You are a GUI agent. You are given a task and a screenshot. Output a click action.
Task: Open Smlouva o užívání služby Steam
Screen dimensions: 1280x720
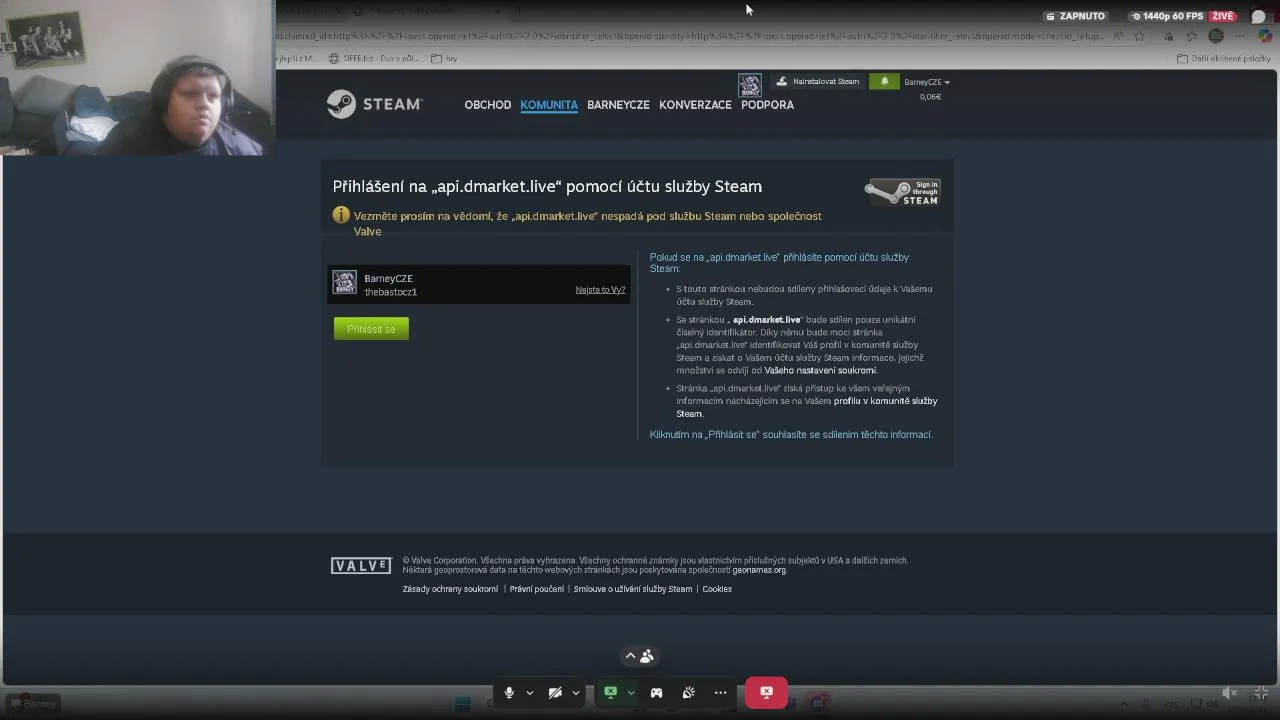[632, 589]
